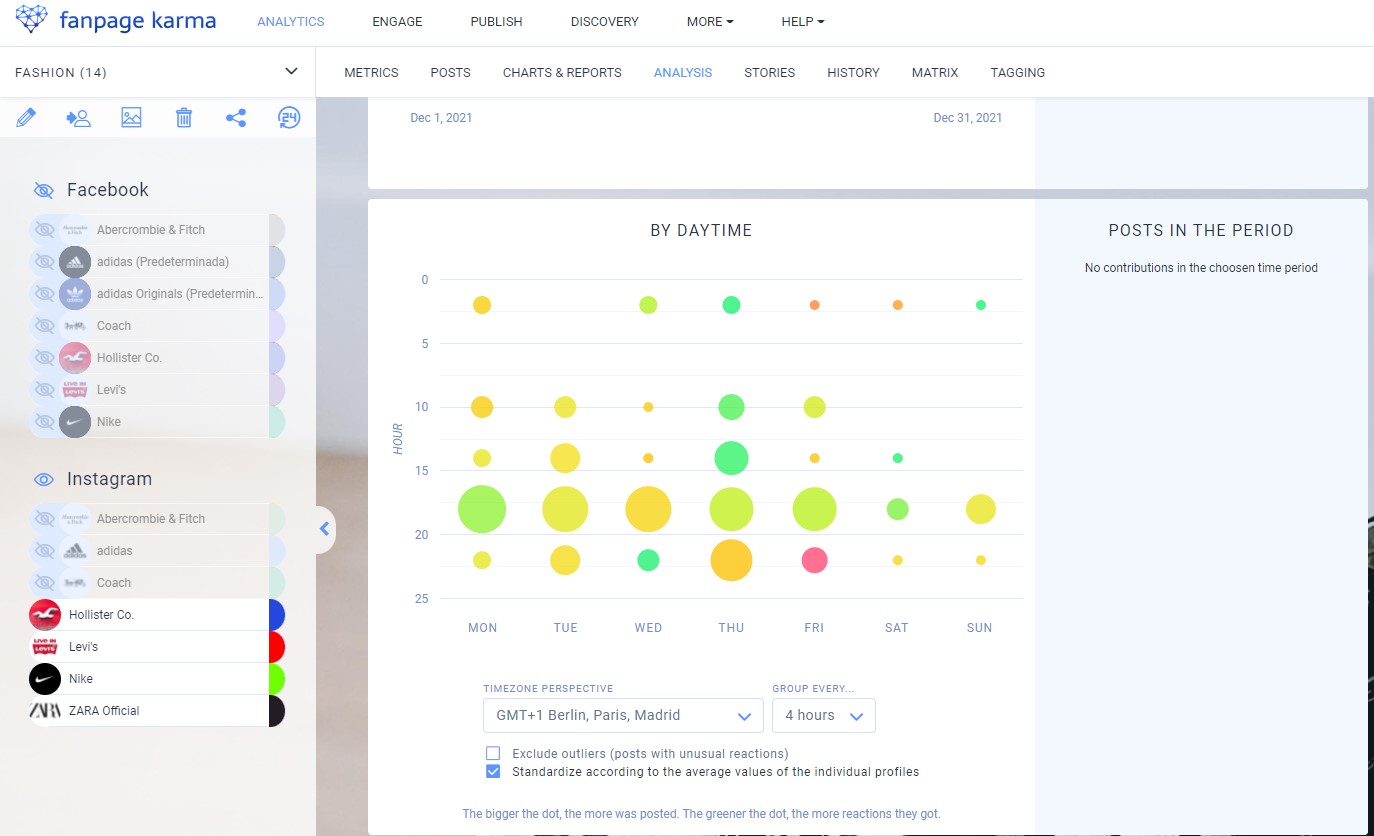Open the image icon in sidebar toolbar

pos(131,118)
